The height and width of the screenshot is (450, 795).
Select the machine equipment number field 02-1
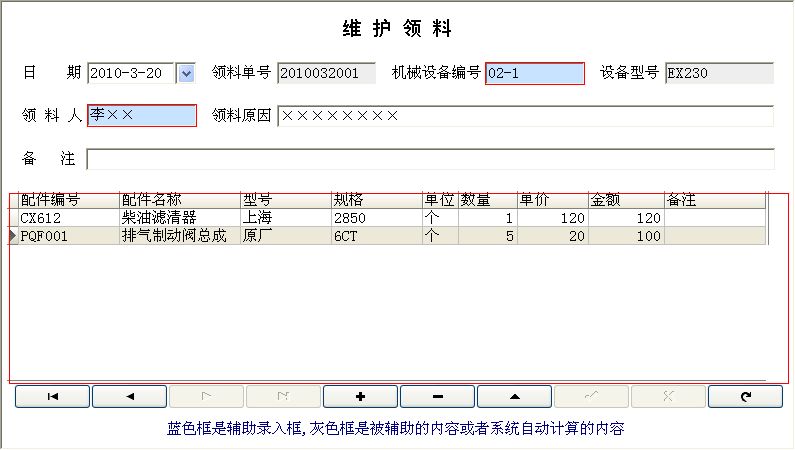(x=534, y=73)
